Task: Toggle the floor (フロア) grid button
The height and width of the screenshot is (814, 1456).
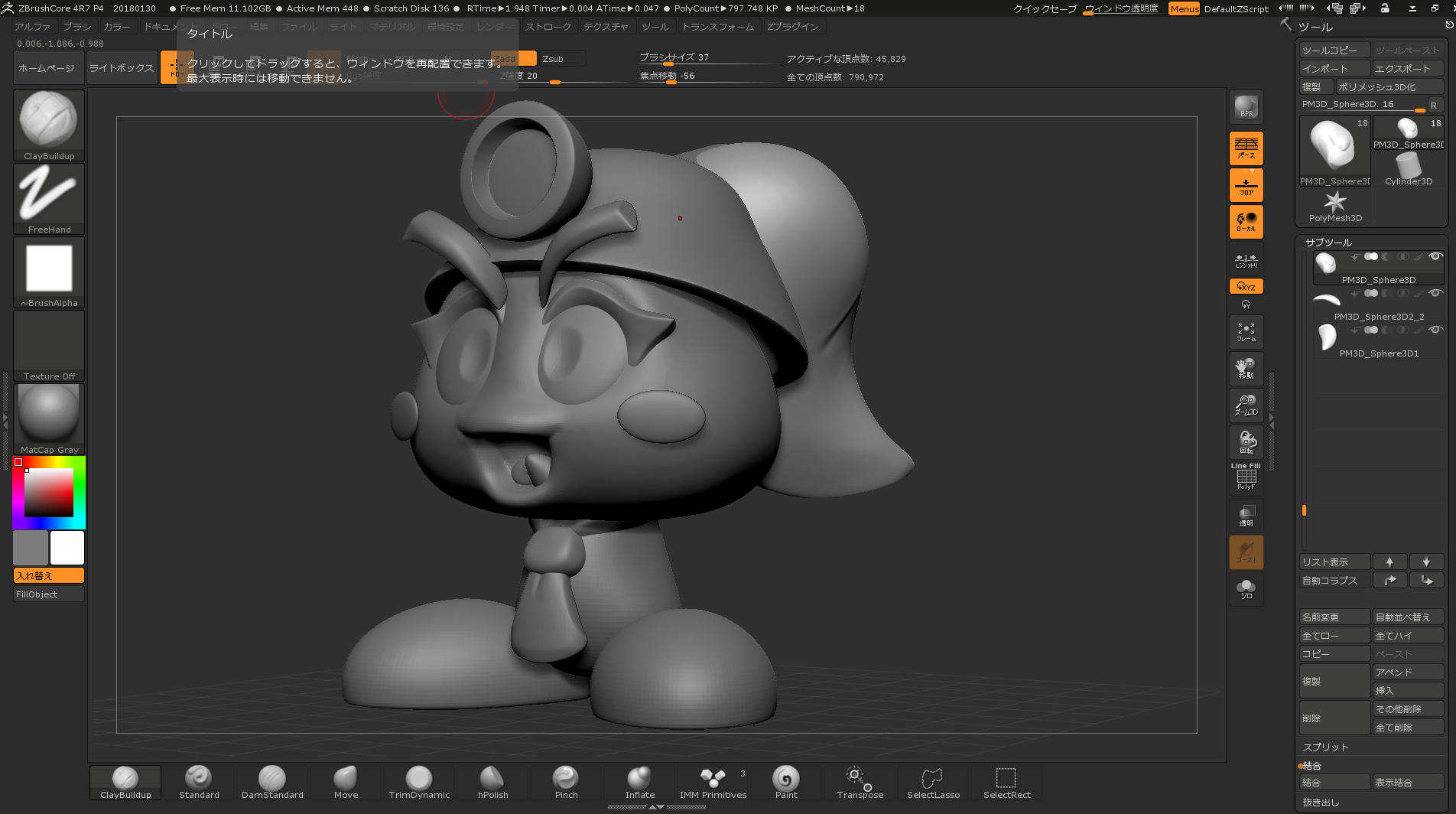Action: 1246,185
